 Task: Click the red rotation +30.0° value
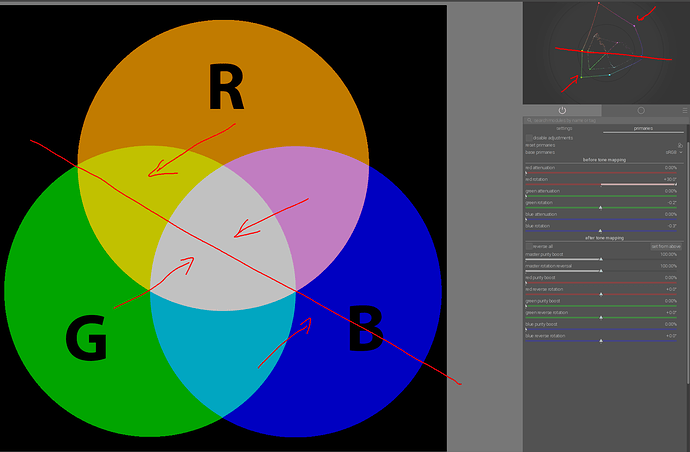pos(670,180)
